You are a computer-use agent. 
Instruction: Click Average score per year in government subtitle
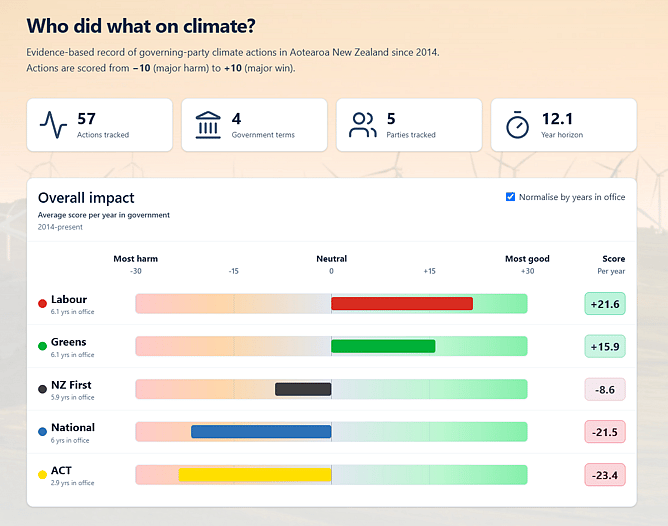coord(104,215)
